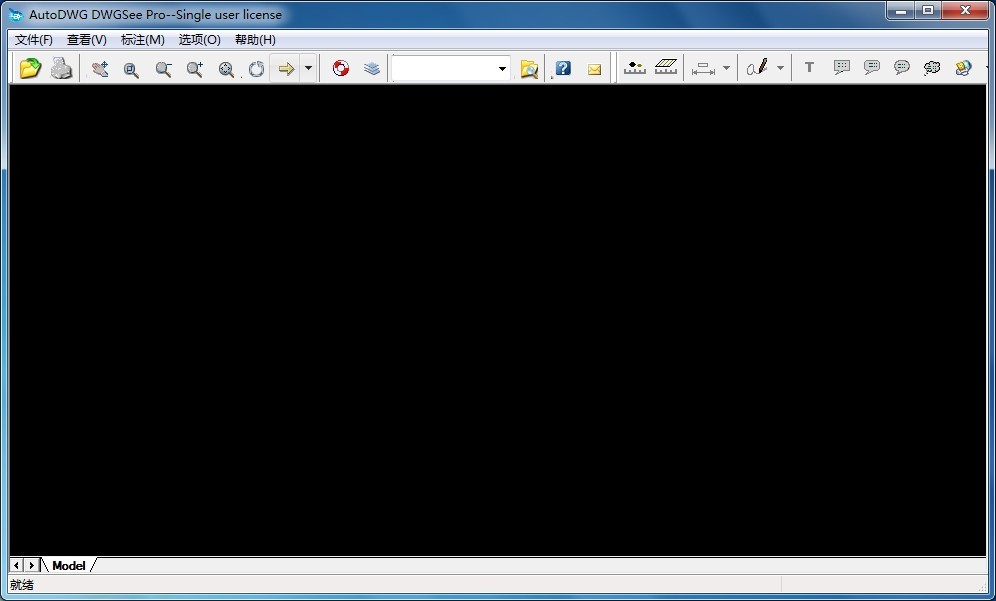Image resolution: width=996 pixels, height=601 pixels.
Task: Click the open file folder icon
Action: (x=30, y=68)
